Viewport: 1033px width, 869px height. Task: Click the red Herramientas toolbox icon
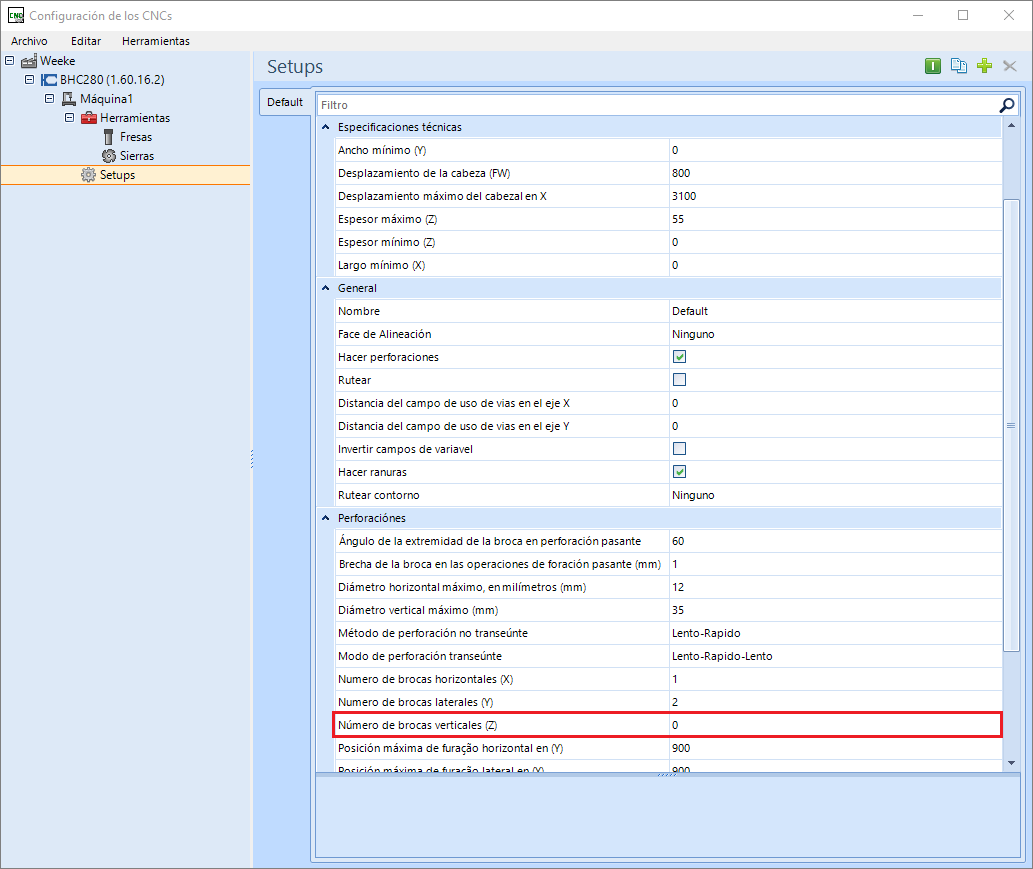pyautogui.click(x=89, y=118)
